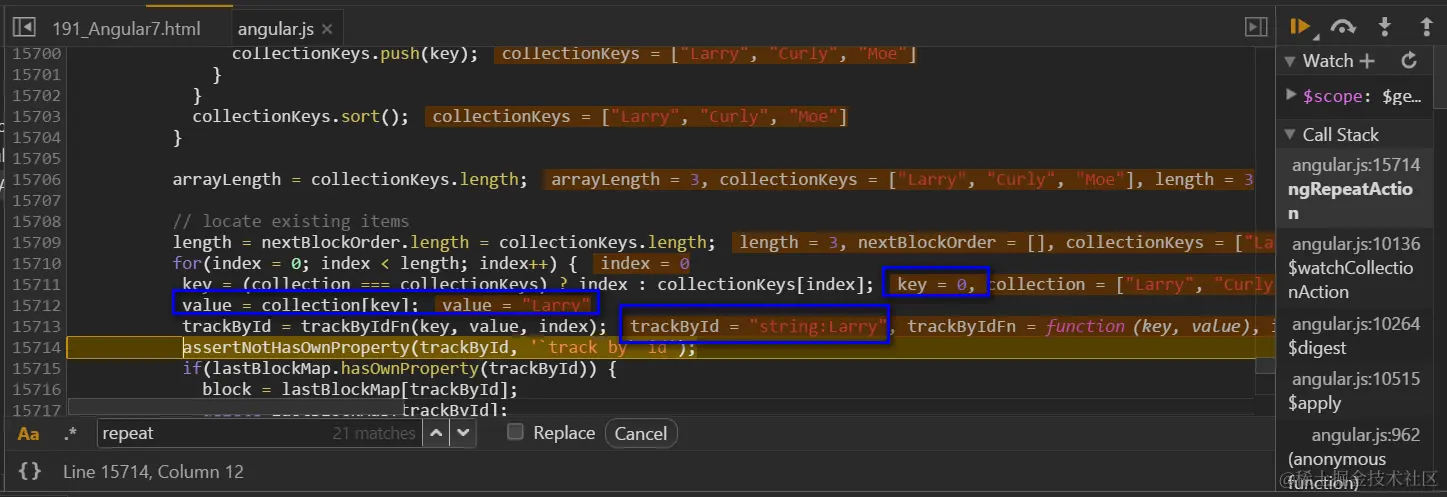Pretty print the source with braces icon
Screen dimensions: 1447x497
click(x=30, y=471)
